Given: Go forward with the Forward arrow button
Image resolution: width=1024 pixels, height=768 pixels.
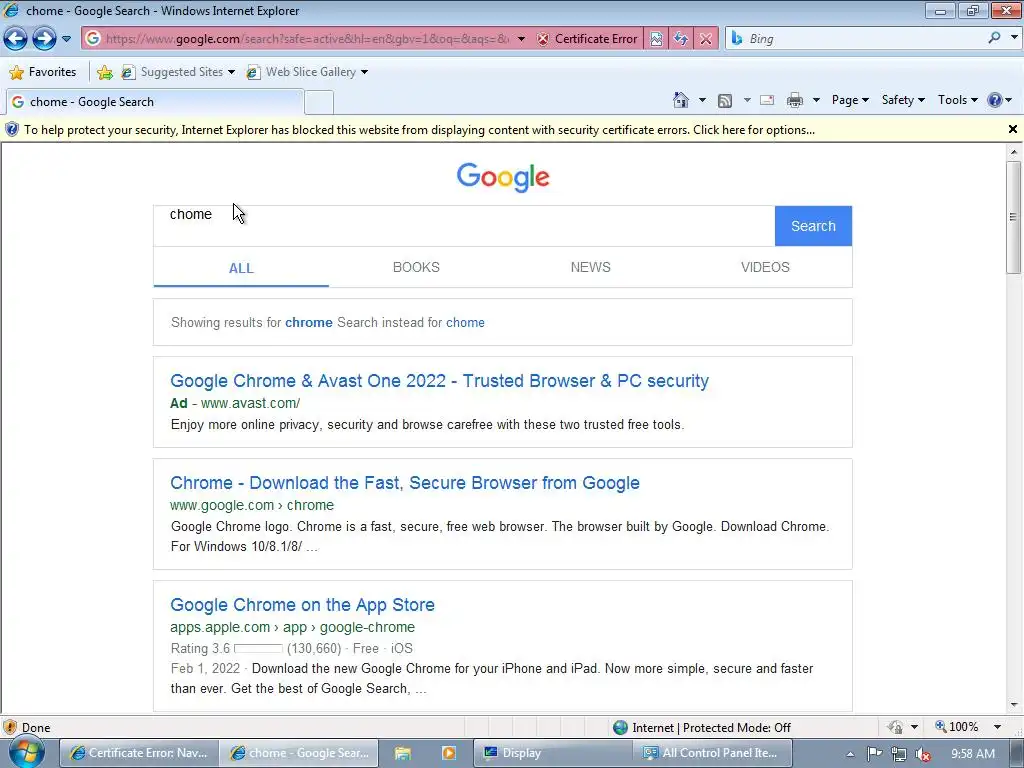Looking at the screenshot, I should coord(44,39).
